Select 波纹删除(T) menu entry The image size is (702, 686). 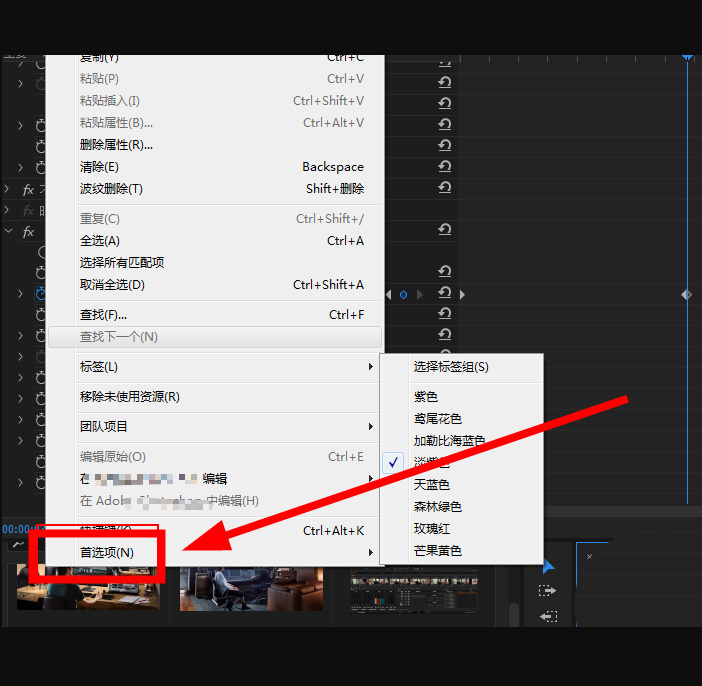[x=215, y=189]
